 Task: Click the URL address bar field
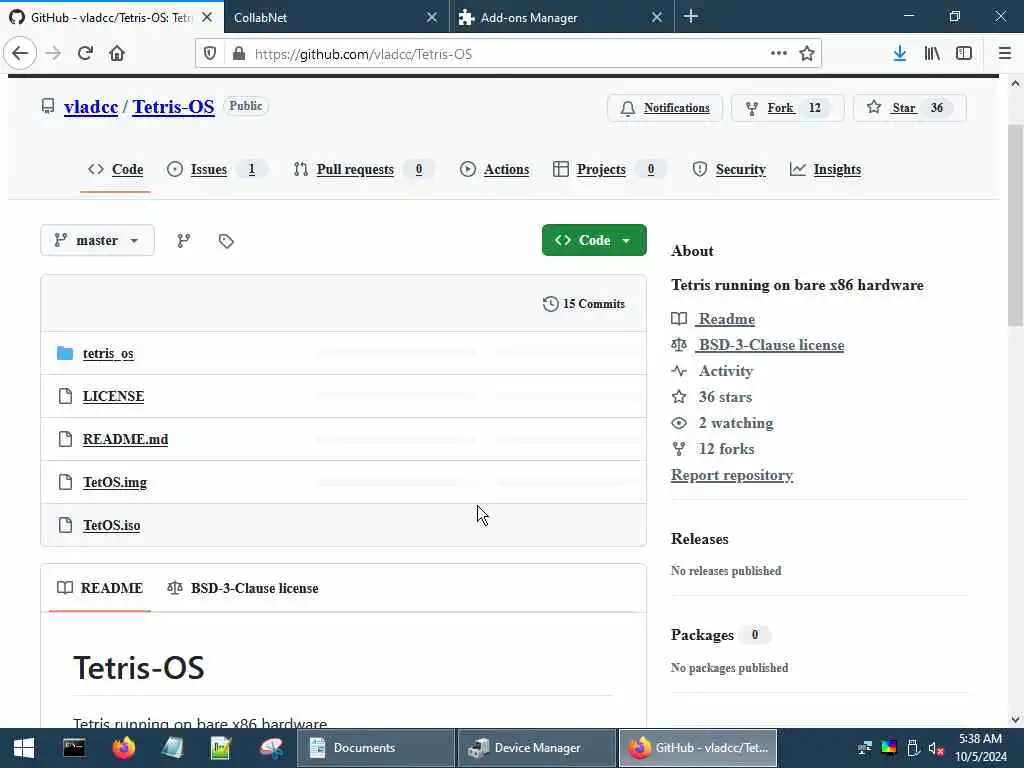pyautogui.click(x=508, y=54)
